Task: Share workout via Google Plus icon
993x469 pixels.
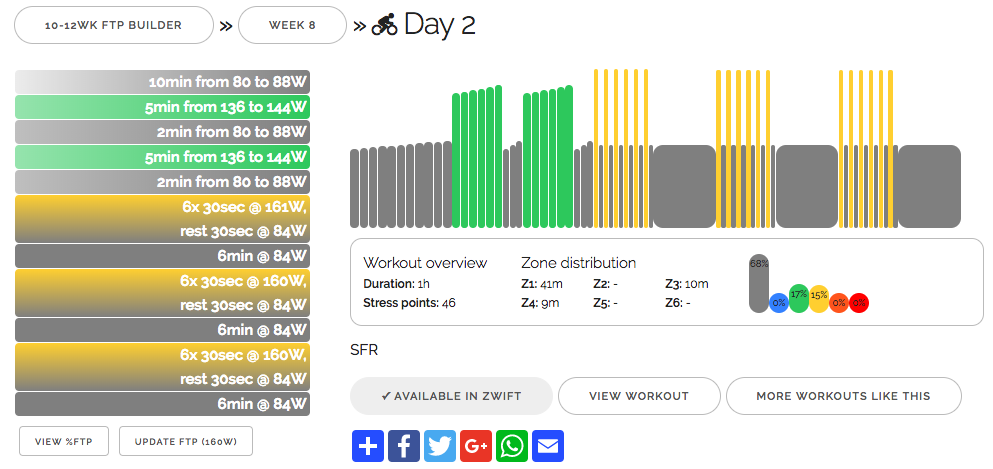Action: (476, 445)
